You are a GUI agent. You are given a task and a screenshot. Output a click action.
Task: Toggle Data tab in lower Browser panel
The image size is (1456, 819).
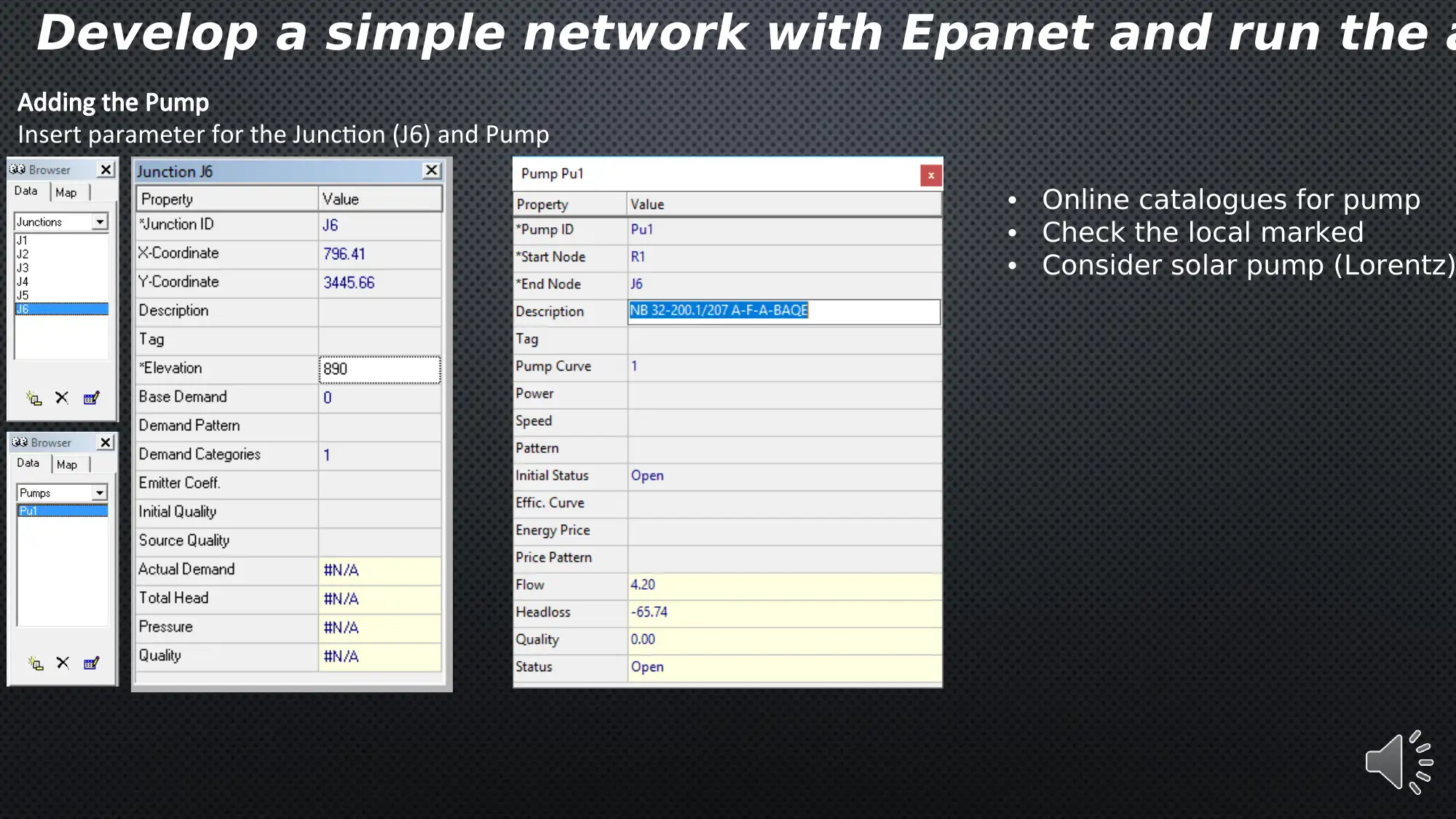[x=28, y=463]
